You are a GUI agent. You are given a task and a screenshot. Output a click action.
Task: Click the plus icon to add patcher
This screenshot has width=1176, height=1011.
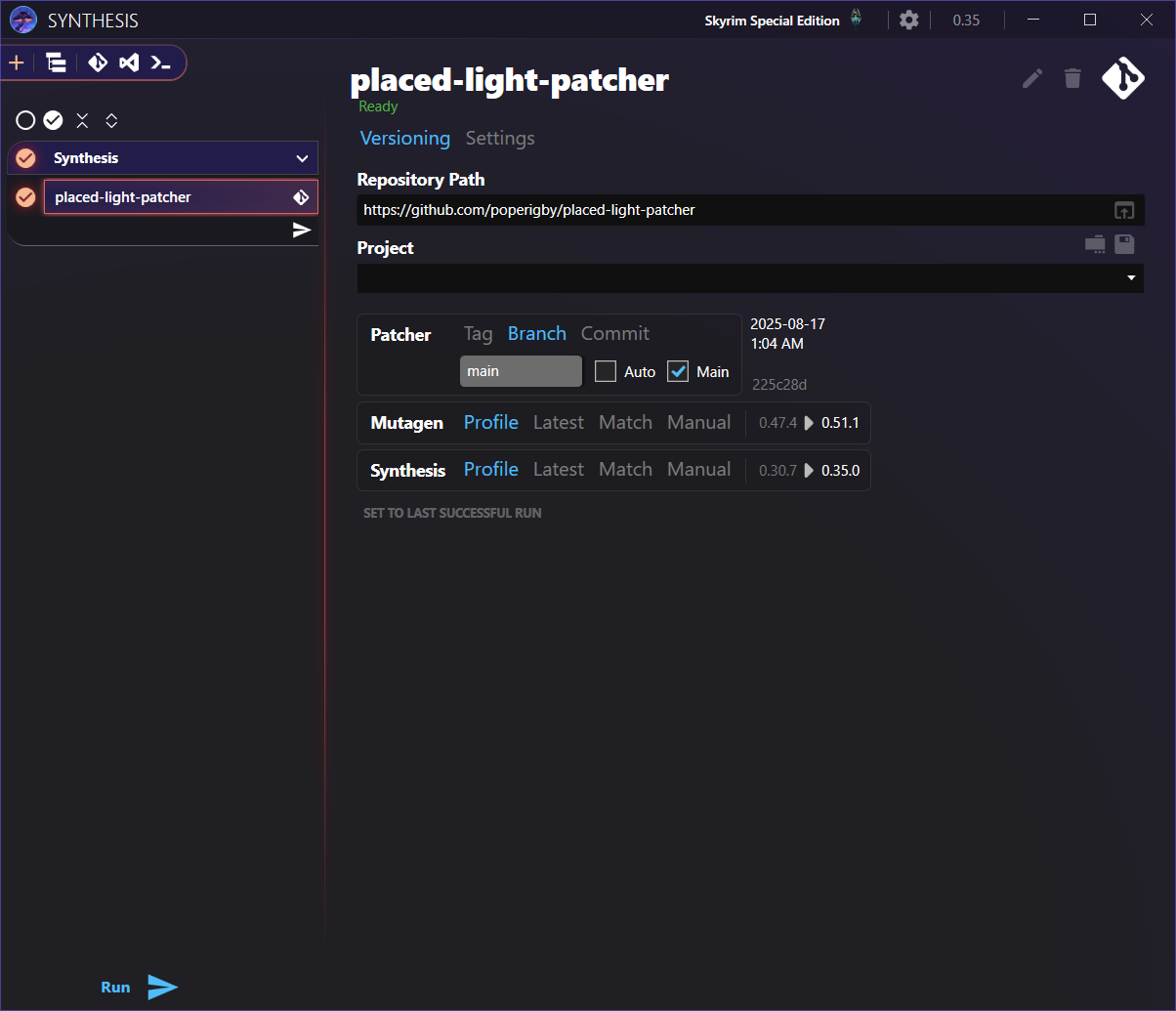coord(16,63)
